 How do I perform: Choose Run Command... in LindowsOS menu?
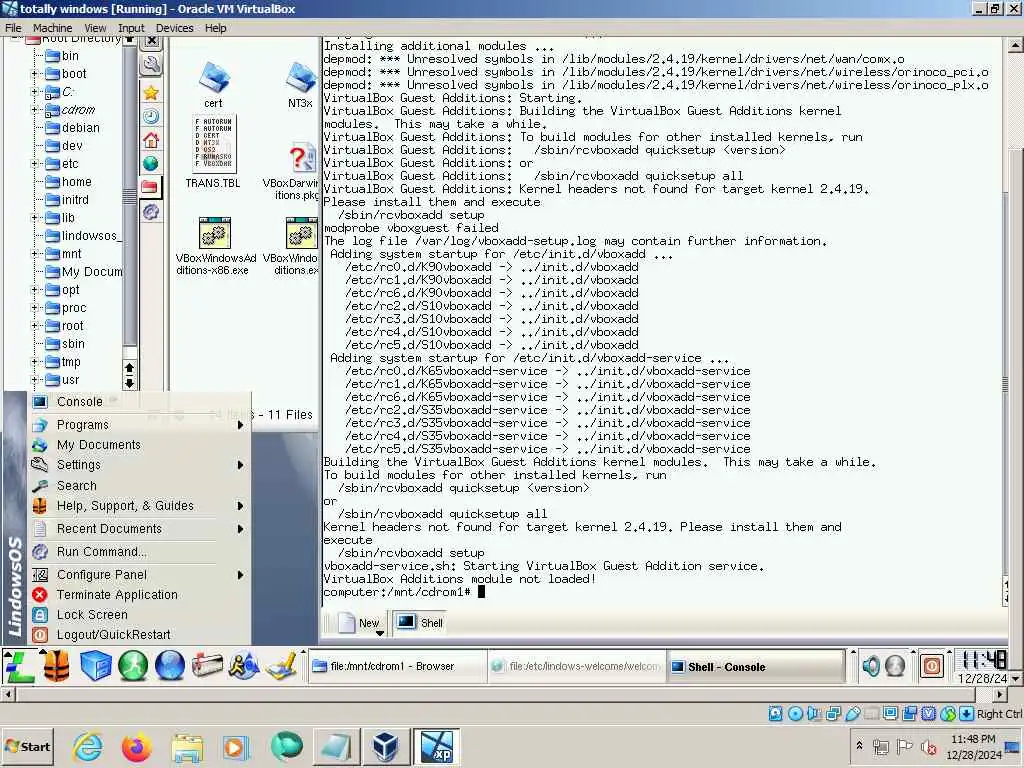[x=139, y=552]
